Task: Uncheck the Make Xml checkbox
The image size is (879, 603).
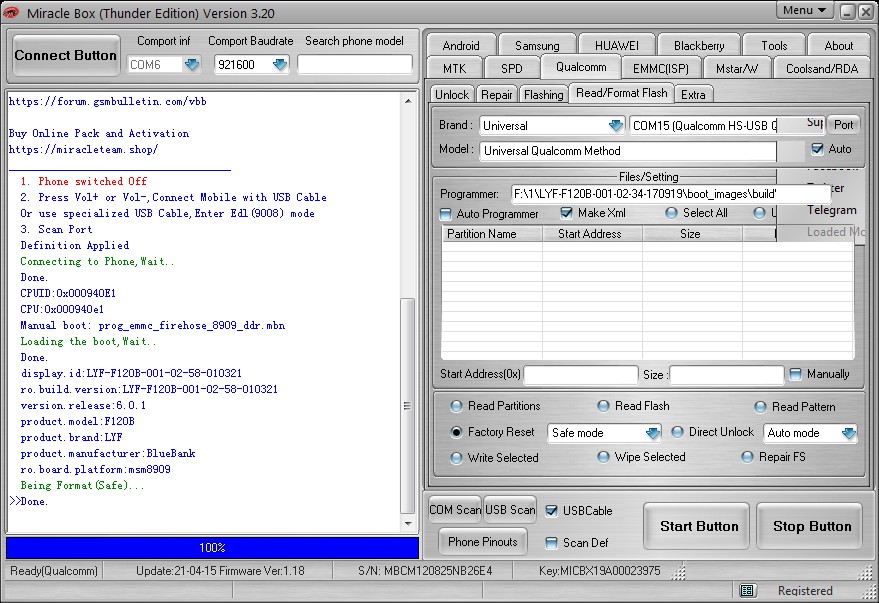Action: 567,213
